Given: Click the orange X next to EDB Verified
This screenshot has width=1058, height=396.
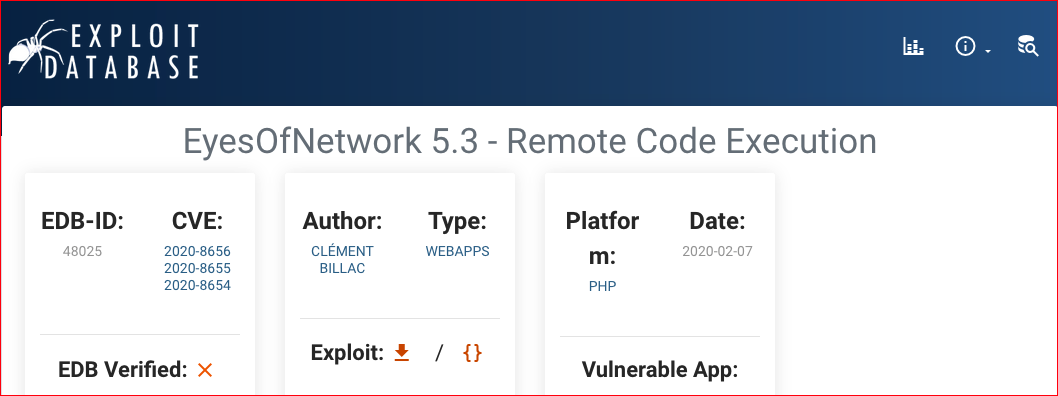Looking at the screenshot, I should 205,370.
